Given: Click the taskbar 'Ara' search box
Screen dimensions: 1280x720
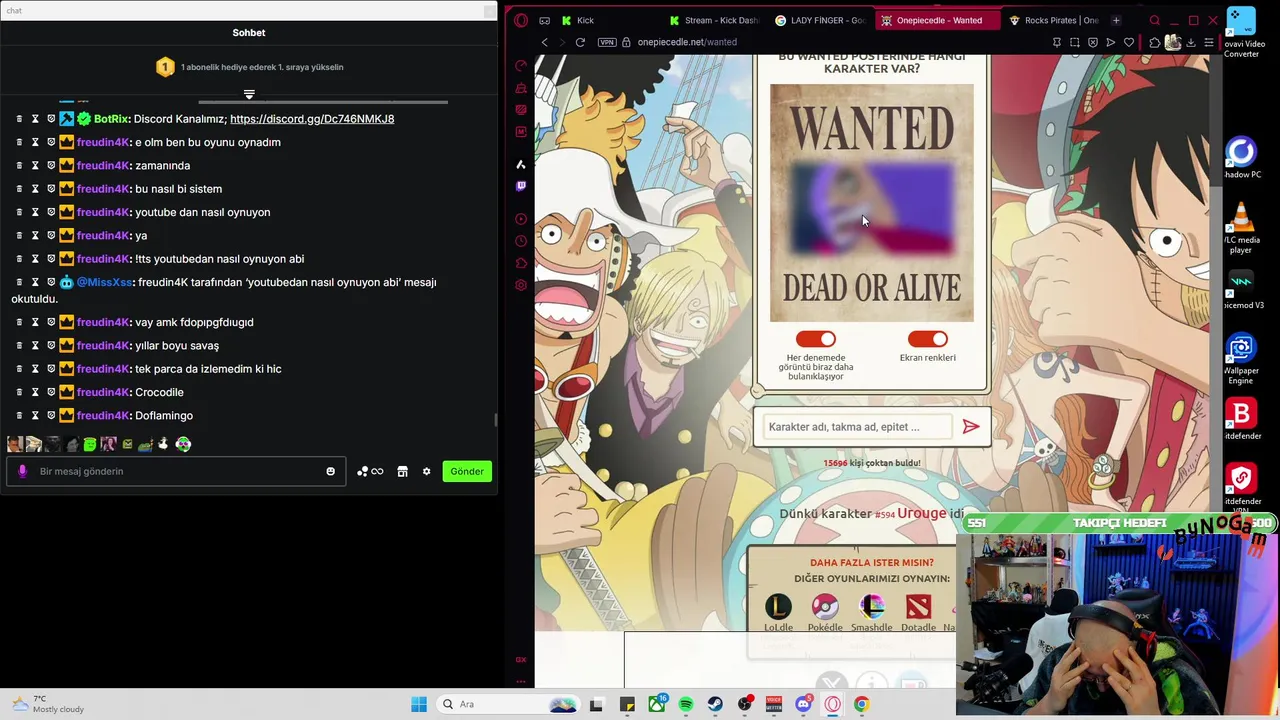Looking at the screenshot, I should (x=507, y=704).
